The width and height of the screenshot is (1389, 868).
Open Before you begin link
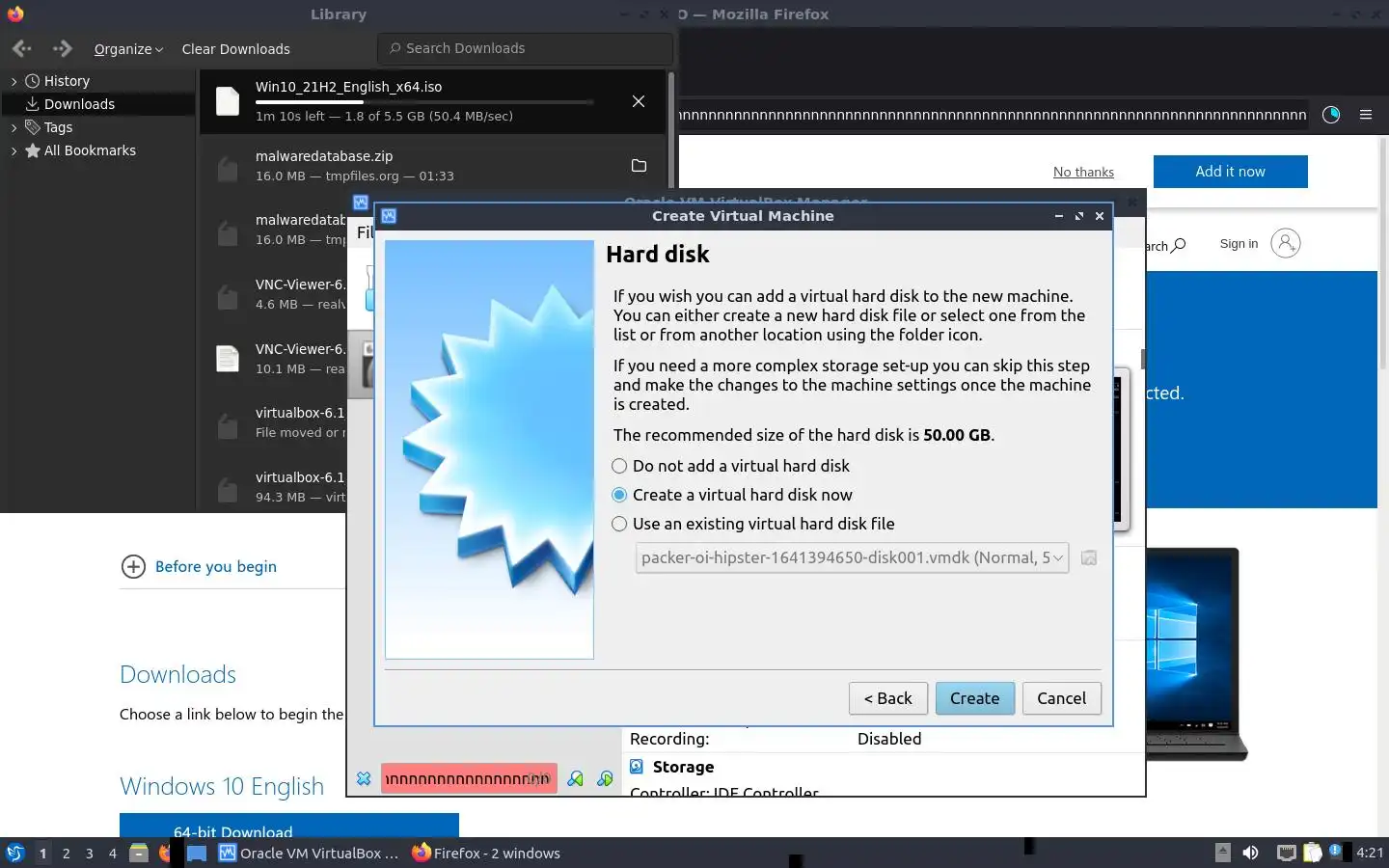pos(216,567)
